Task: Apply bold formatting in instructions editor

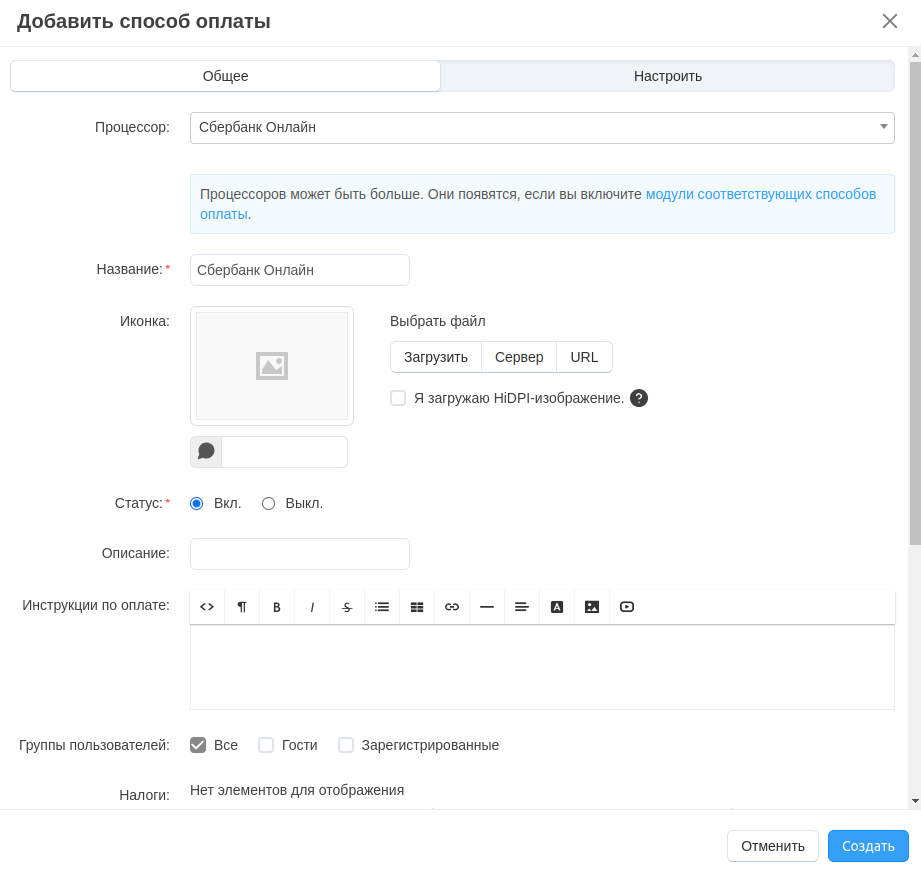Action: (x=277, y=607)
